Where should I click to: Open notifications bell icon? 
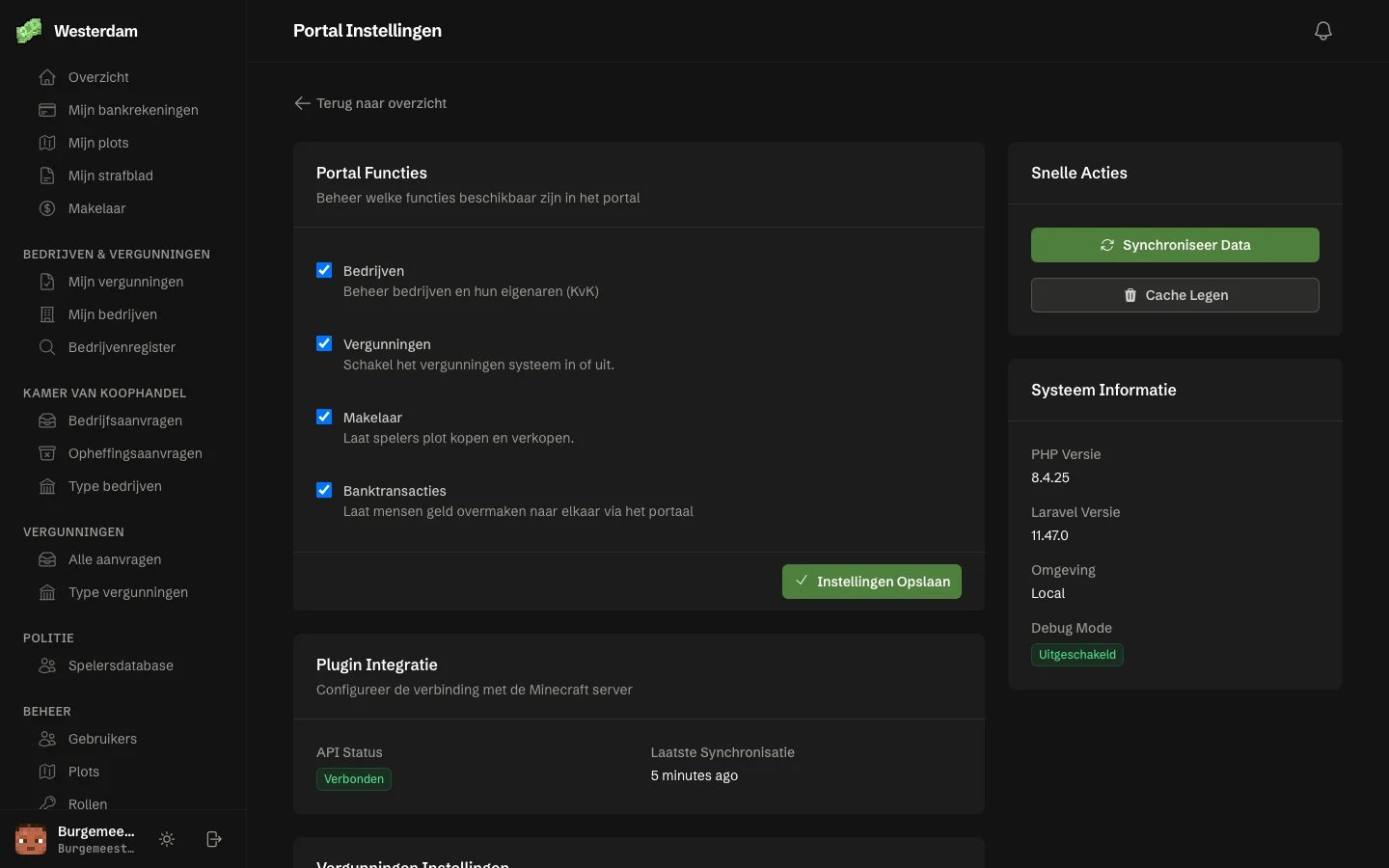point(1323,31)
